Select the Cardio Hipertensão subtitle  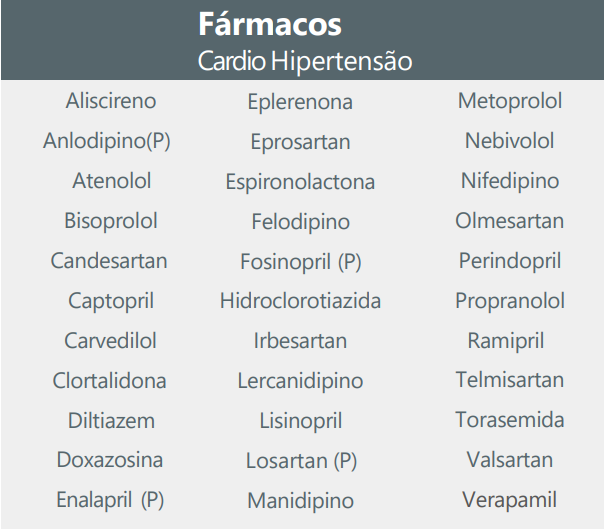[x=305, y=61]
